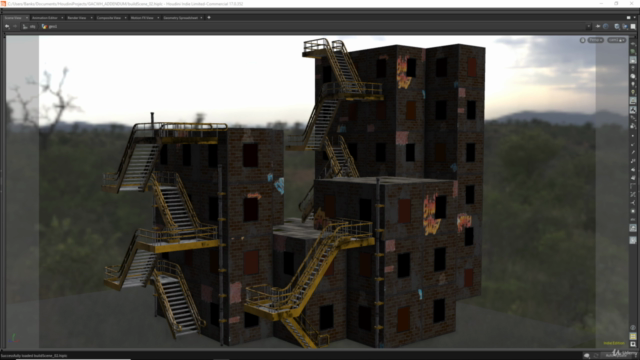Open pane options arrow at far top right
640x360 pixels.
pos(635,18)
